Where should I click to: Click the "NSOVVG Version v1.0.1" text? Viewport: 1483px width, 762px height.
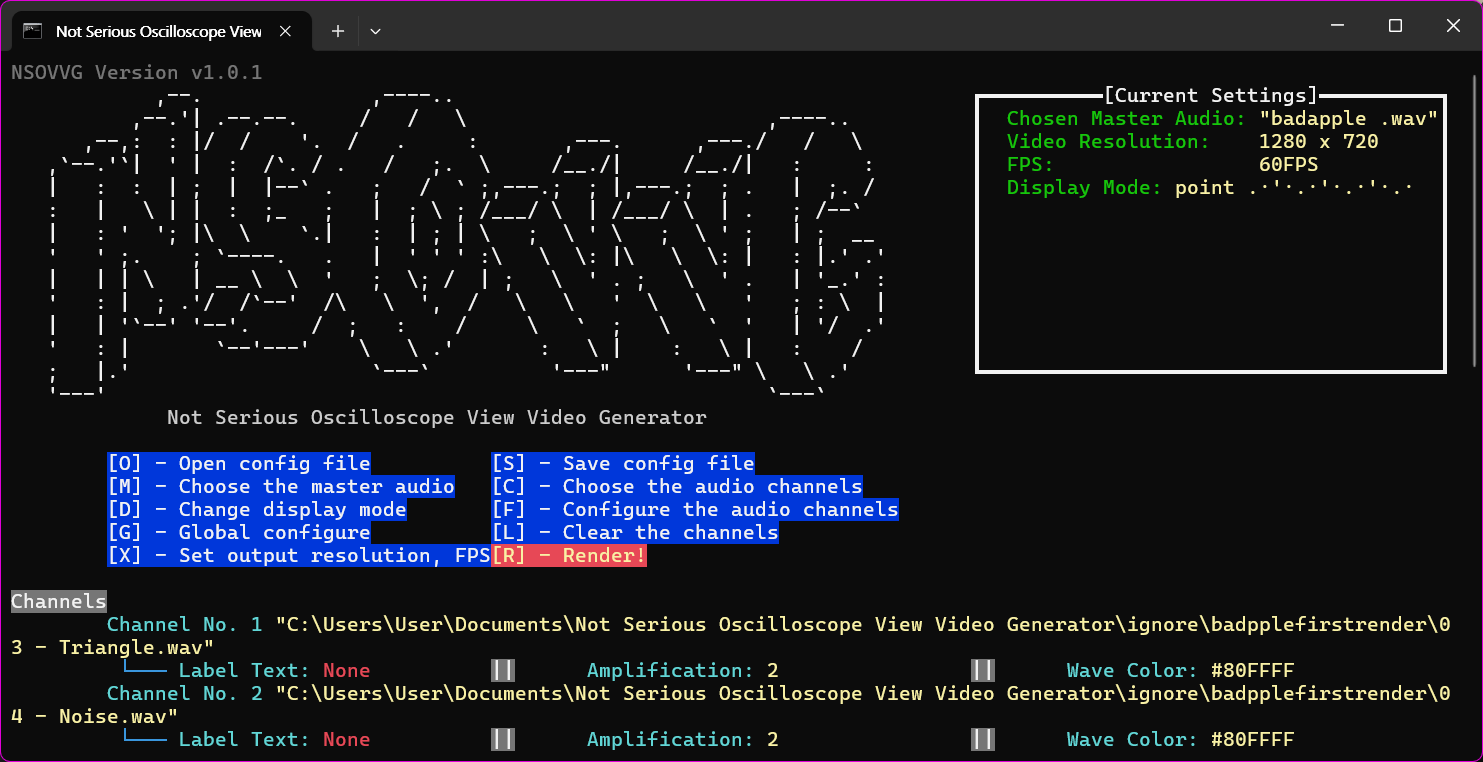tap(137, 73)
